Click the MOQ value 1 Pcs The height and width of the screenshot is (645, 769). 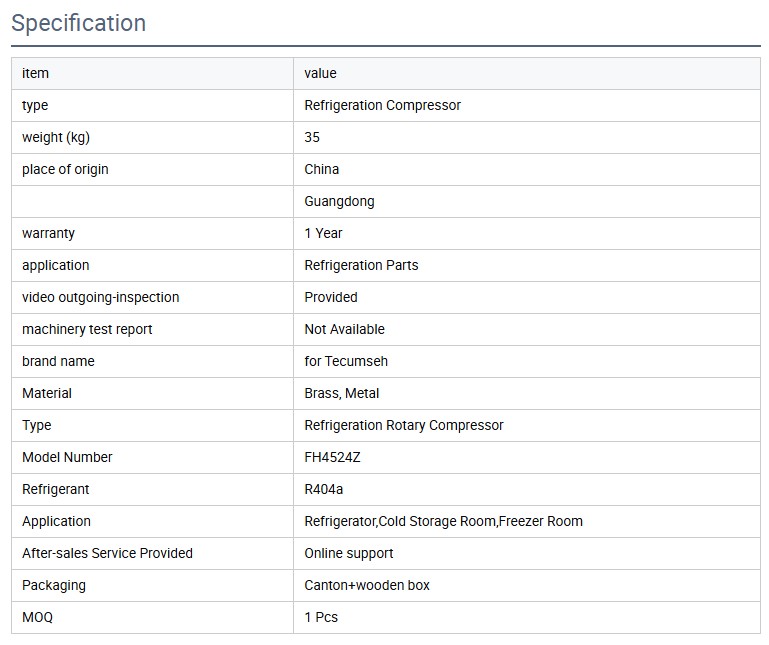[321, 617]
